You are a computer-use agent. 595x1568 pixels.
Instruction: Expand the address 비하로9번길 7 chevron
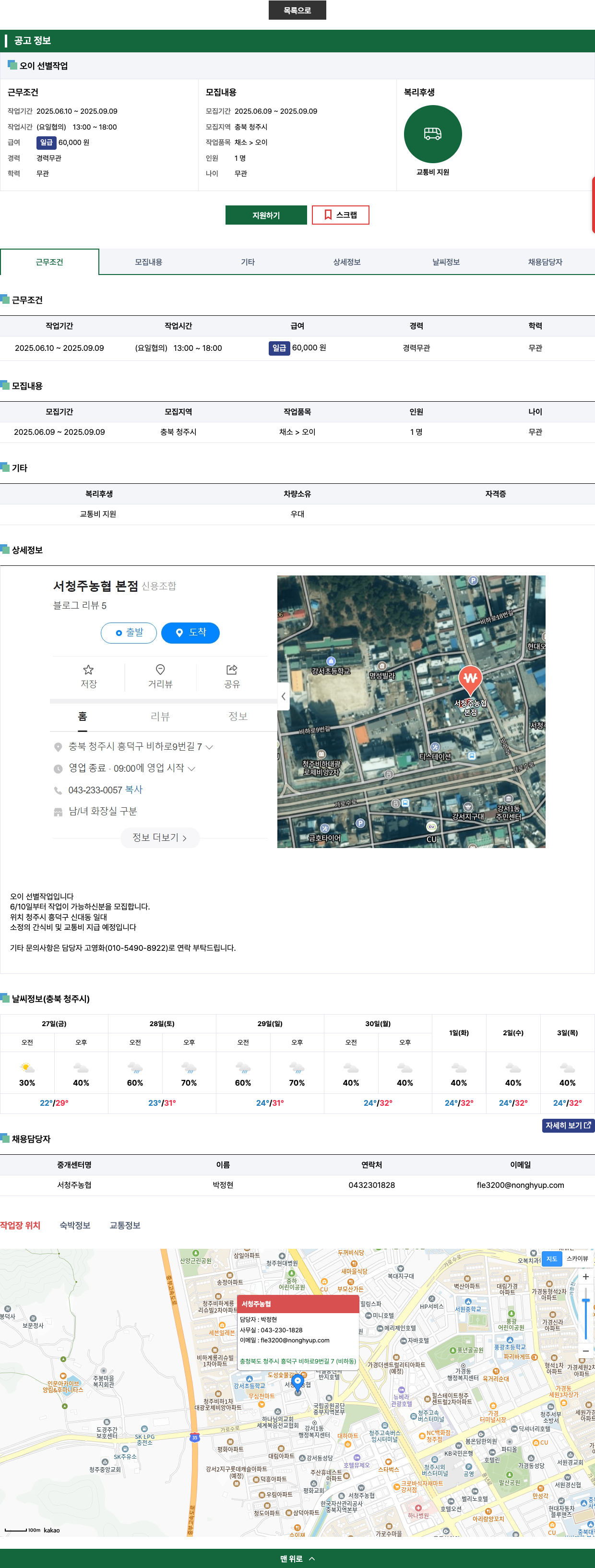209,747
